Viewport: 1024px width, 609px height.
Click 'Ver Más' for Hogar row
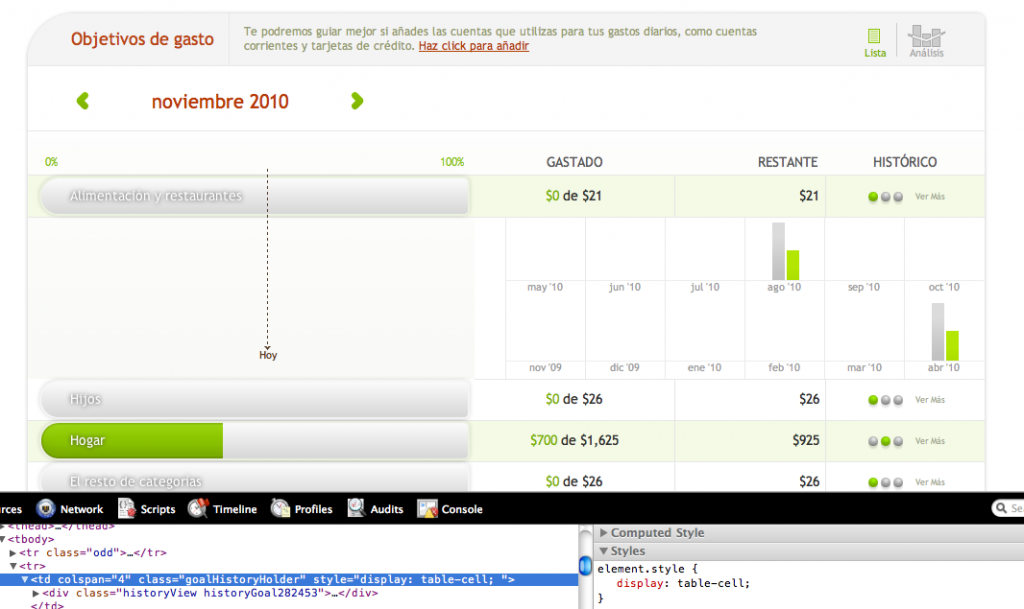[x=929, y=441]
